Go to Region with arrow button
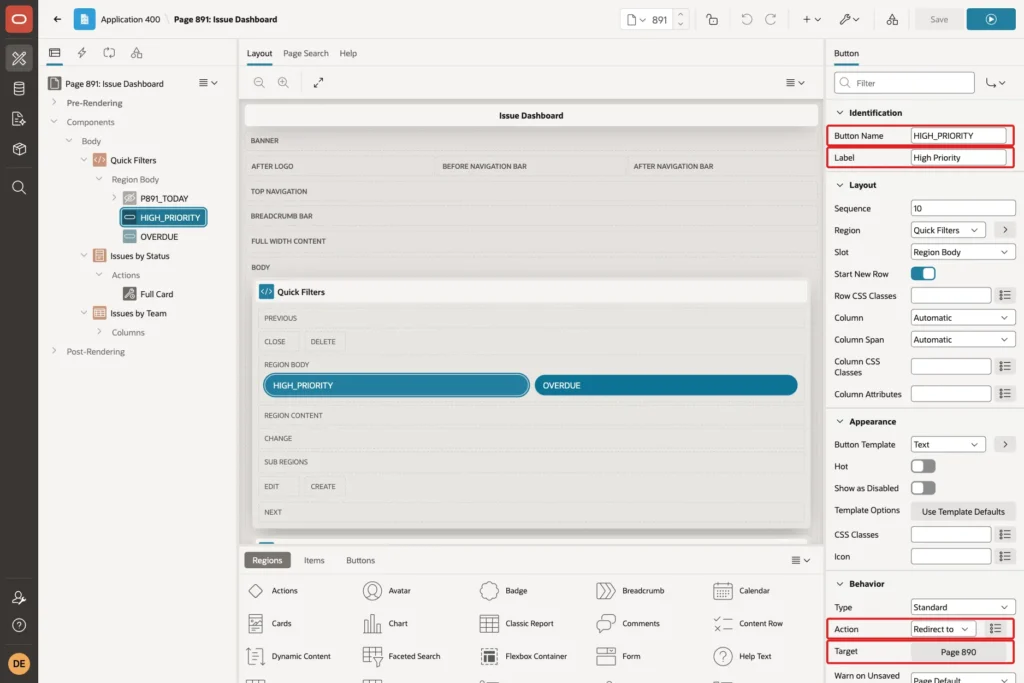The width and height of the screenshot is (1024, 683). (x=1005, y=230)
